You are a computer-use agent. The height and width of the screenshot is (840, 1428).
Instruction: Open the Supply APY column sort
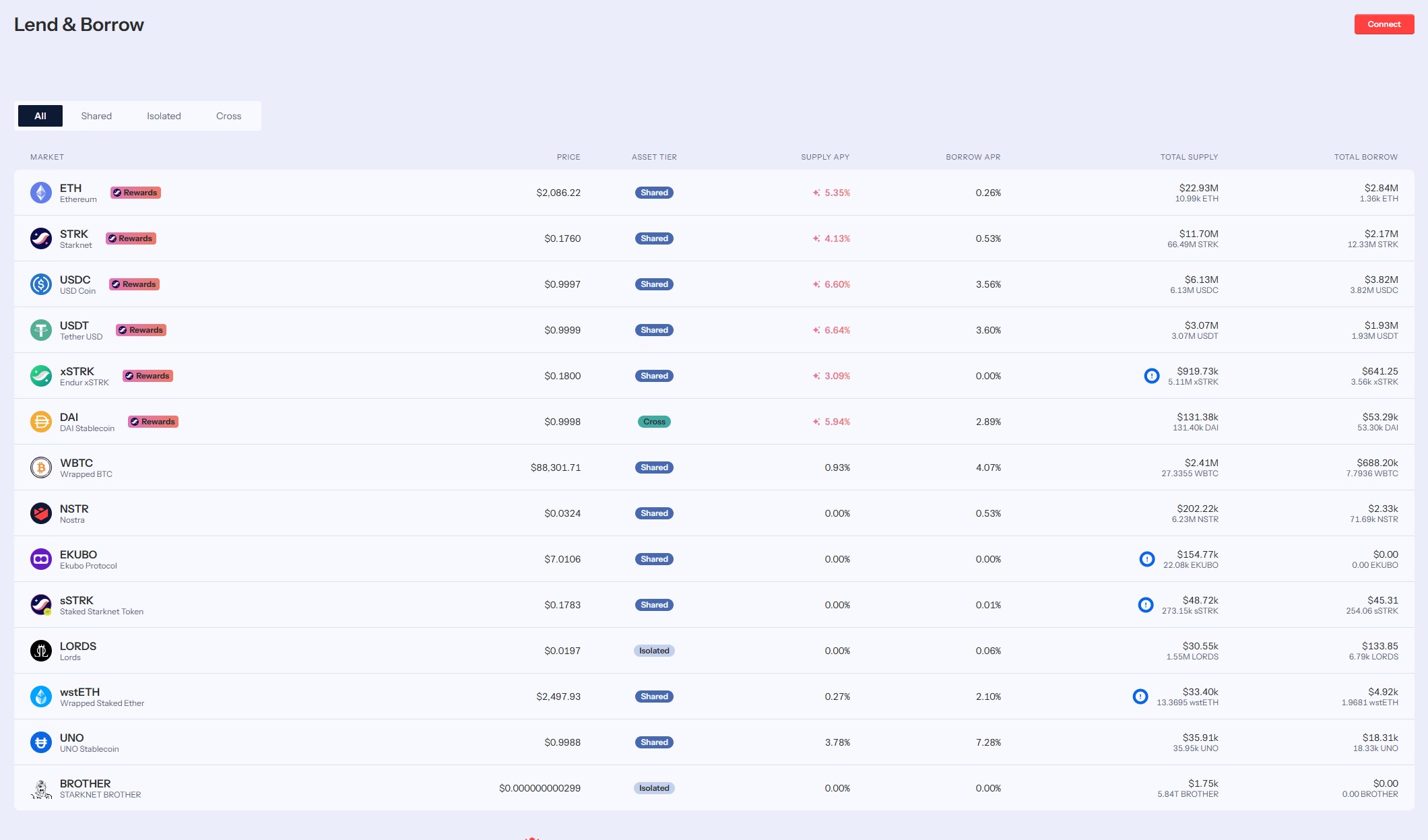pyautogui.click(x=824, y=156)
